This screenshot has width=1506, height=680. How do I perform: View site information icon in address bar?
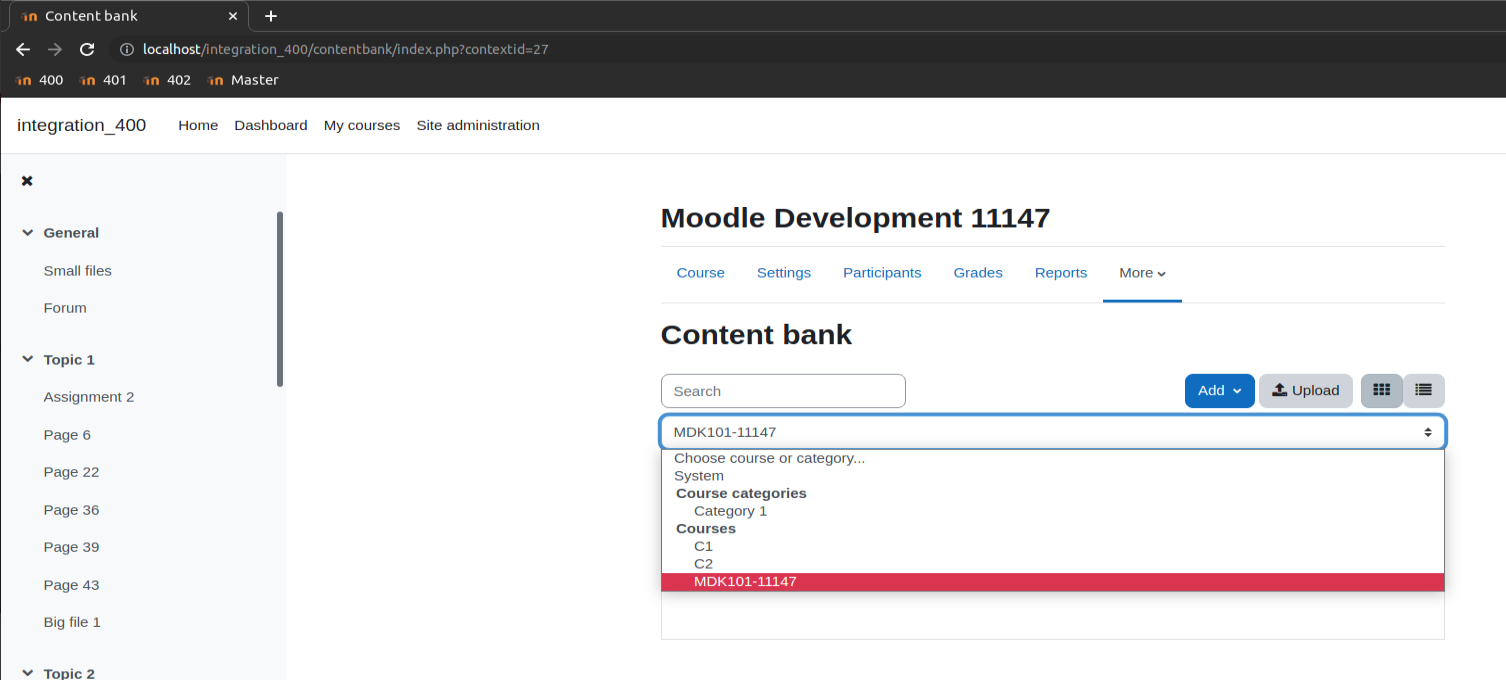(x=126, y=49)
